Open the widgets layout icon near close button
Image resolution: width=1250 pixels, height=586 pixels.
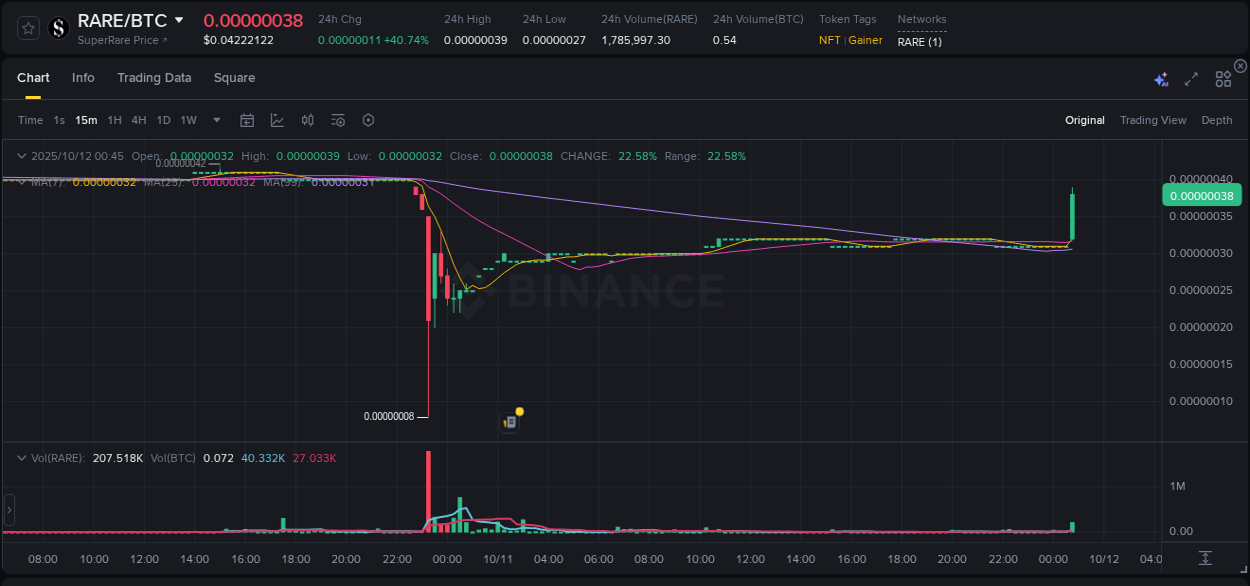(x=1223, y=78)
